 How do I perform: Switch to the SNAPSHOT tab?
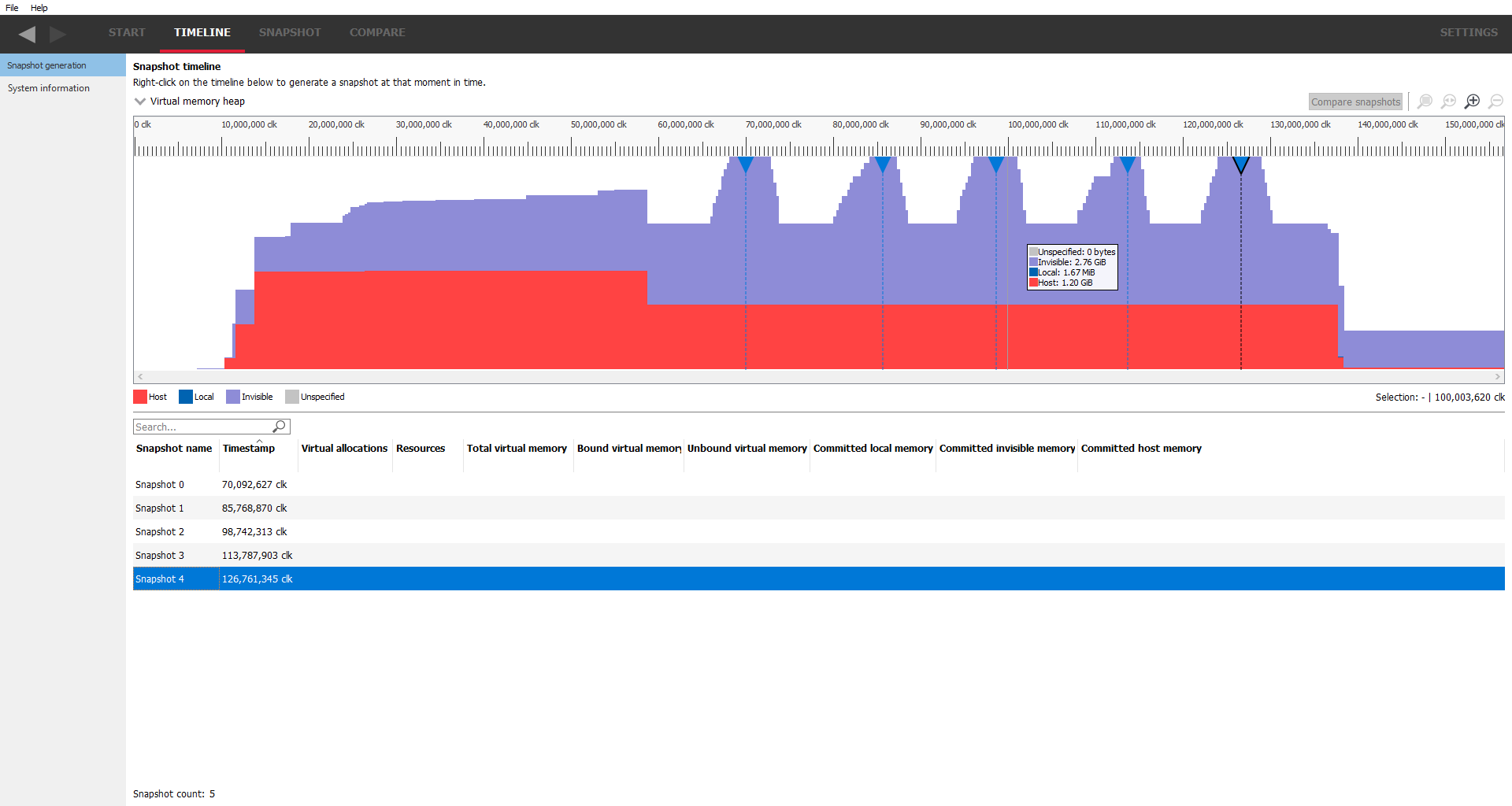pos(290,32)
